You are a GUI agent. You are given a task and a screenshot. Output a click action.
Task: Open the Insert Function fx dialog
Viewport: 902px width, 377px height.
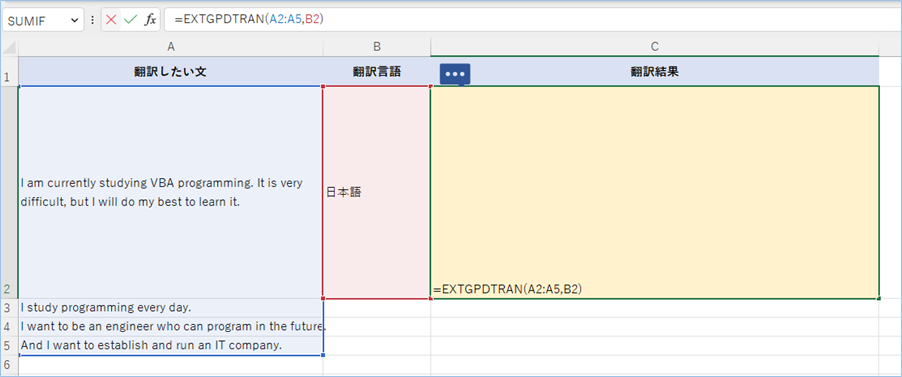point(150,20)
